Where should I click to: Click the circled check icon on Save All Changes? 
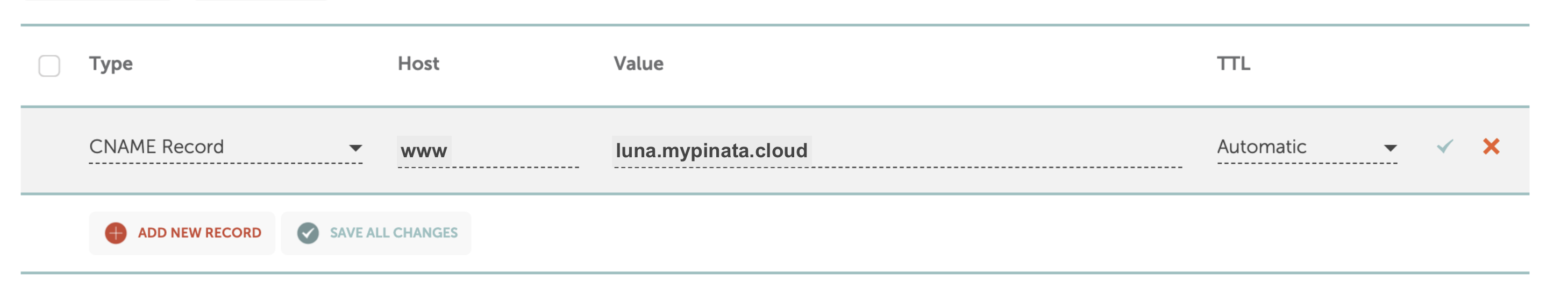point(308,233)
